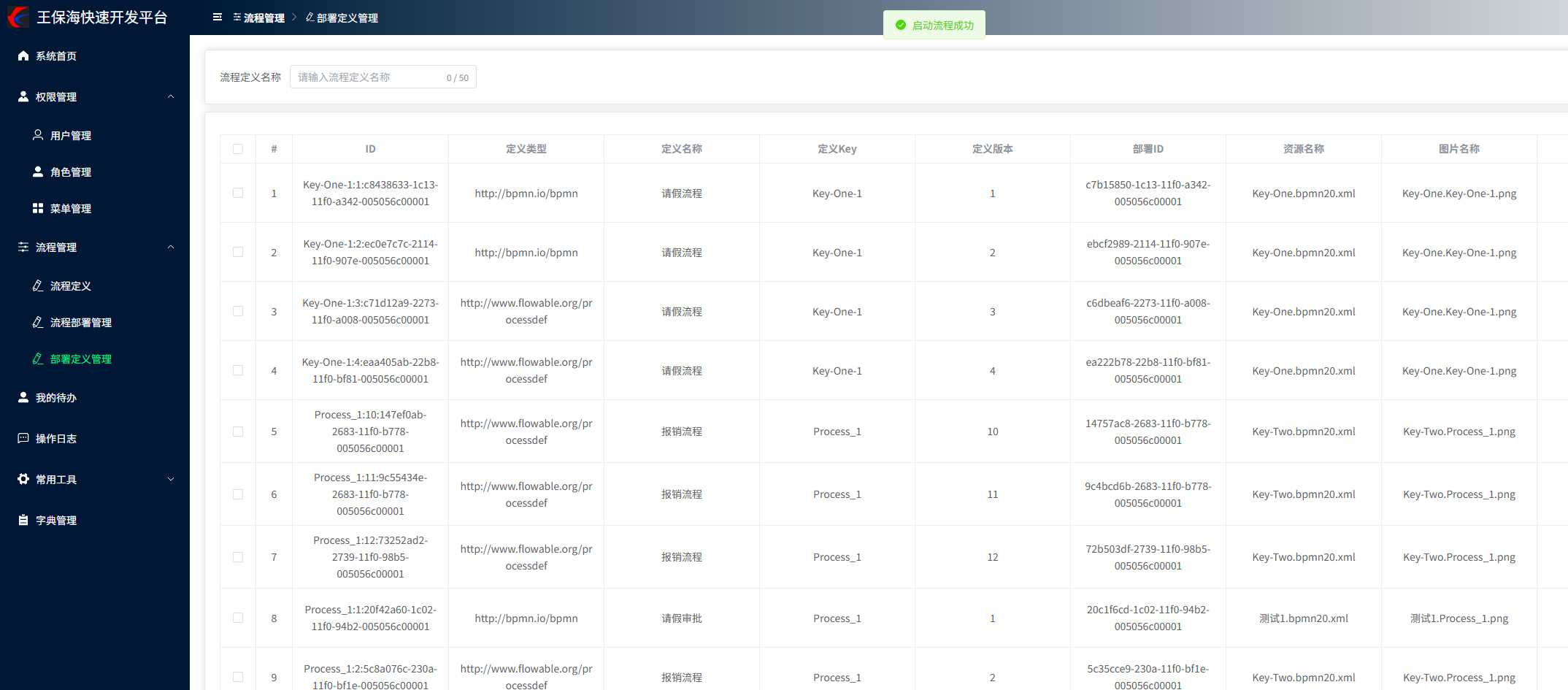Tick the checkbox for row 4
This screenshot has width=1568, height=690.
point(238,370)
